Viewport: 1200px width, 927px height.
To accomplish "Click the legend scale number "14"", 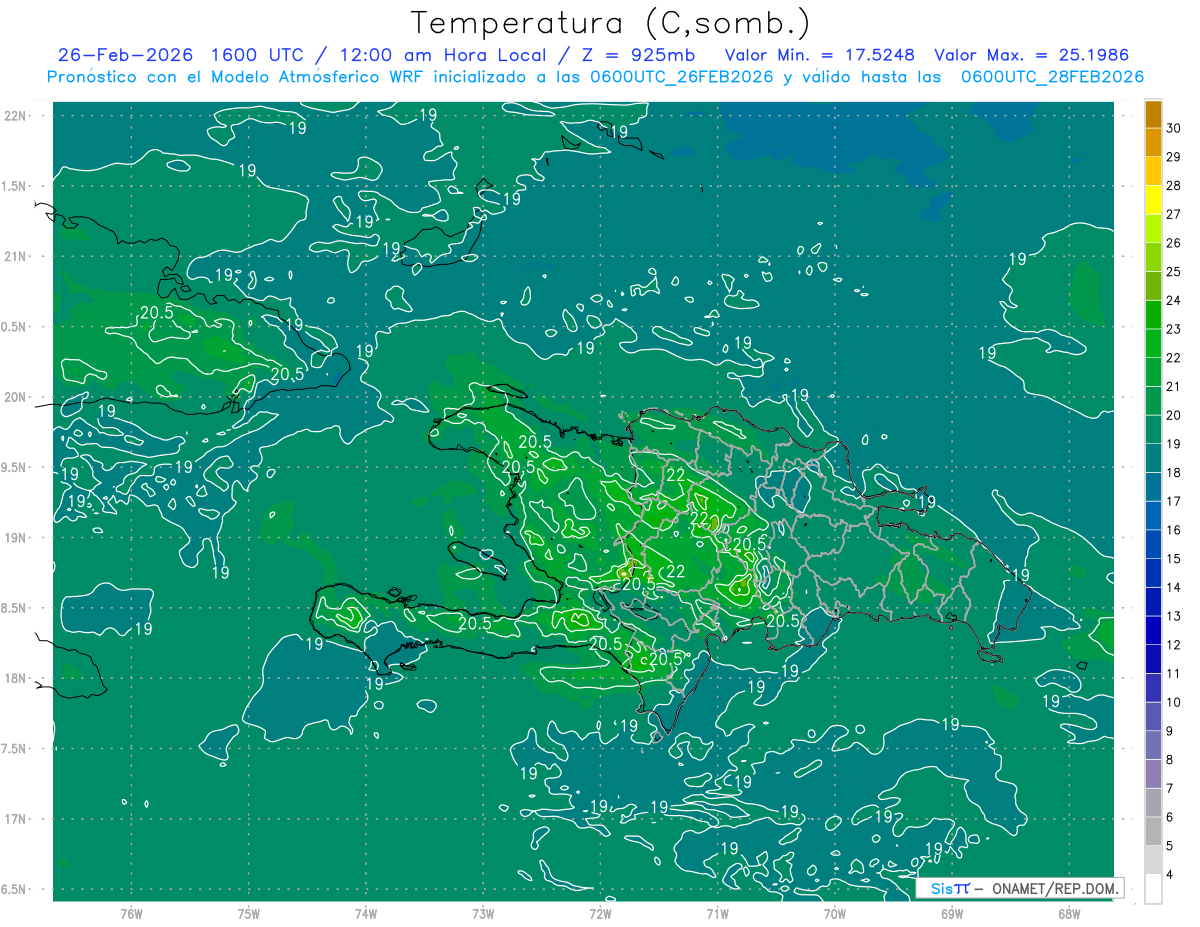I will coord(1174,587).
